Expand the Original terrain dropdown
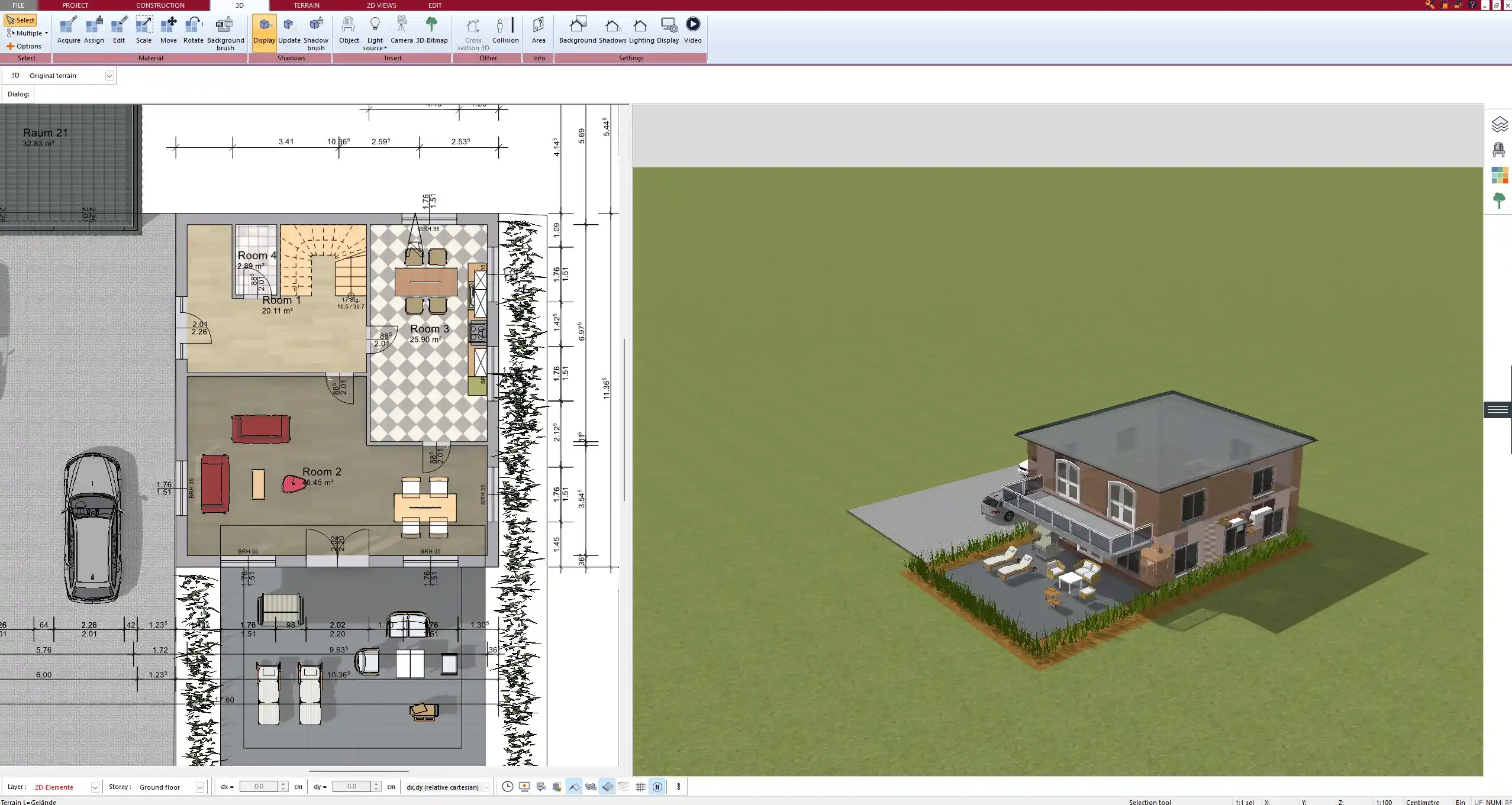The height and width of the screenshot is (805, 1512). (x=109, y=76)
